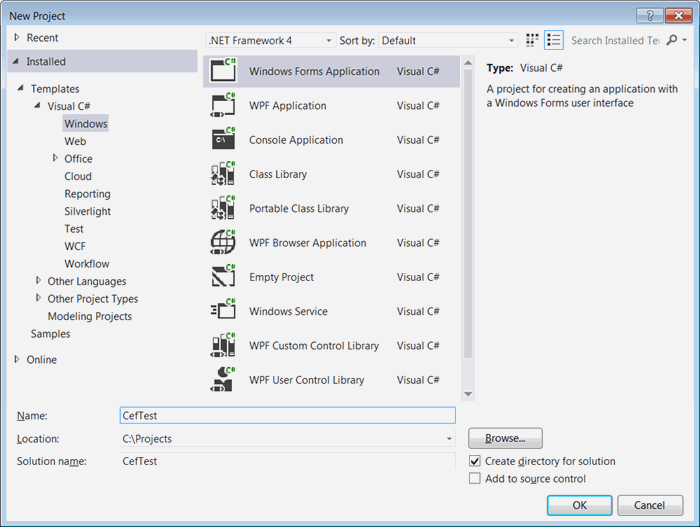Click the Solution name input field
Screen dimensions: 700x527
288,461
